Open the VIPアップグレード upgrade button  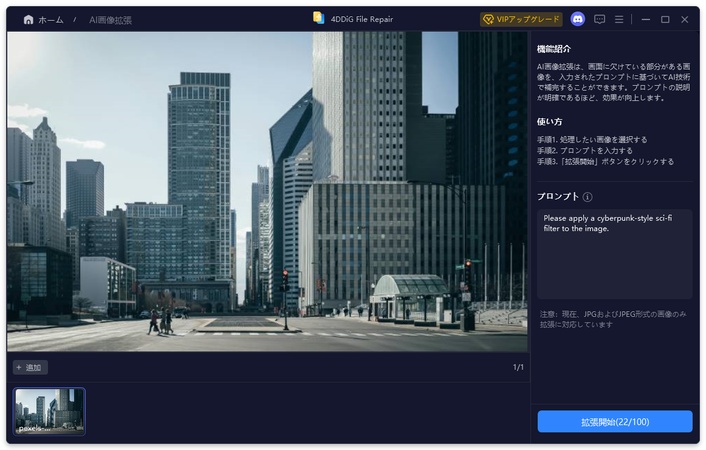[x=521, y=19]
